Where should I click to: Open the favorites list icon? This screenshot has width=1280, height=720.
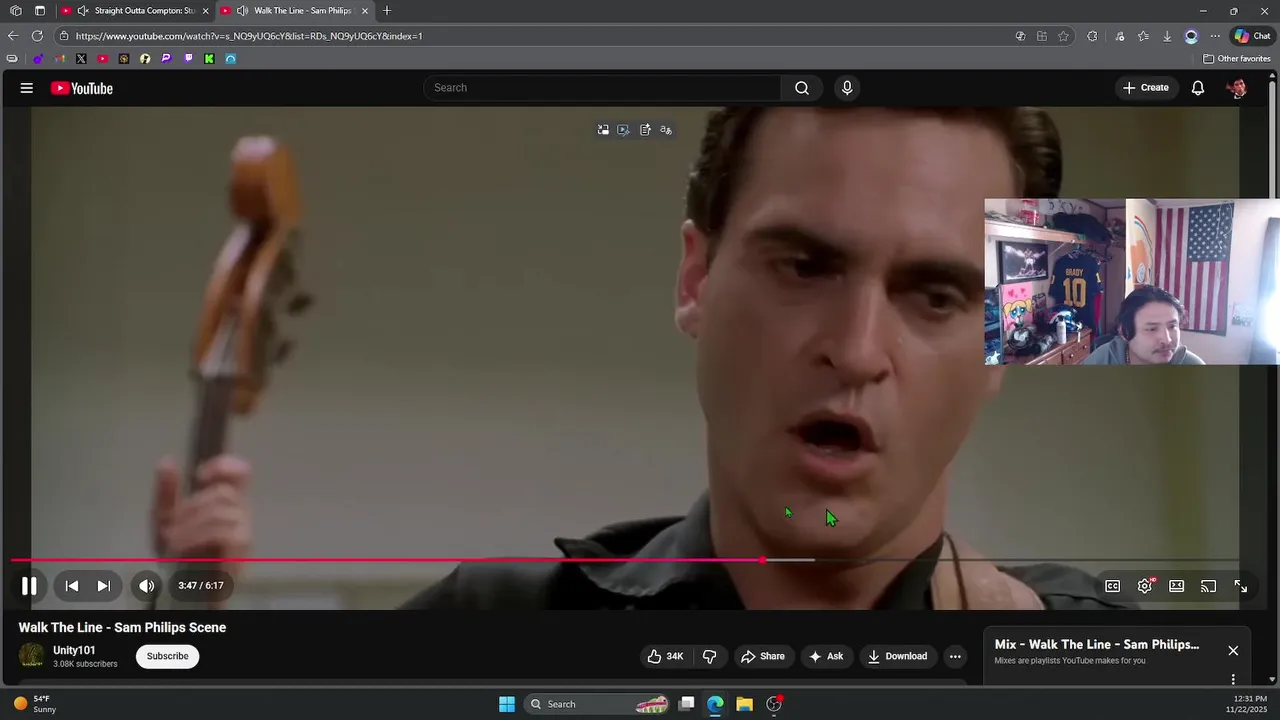coord(1143,36)
